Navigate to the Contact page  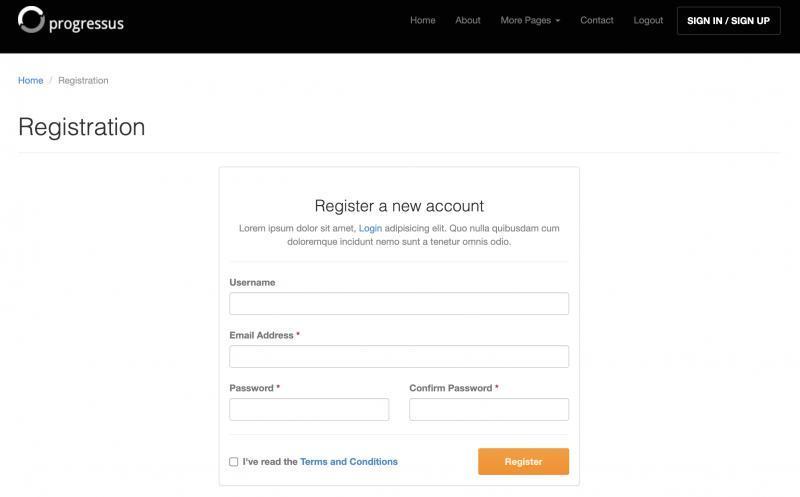coord(597,20)
